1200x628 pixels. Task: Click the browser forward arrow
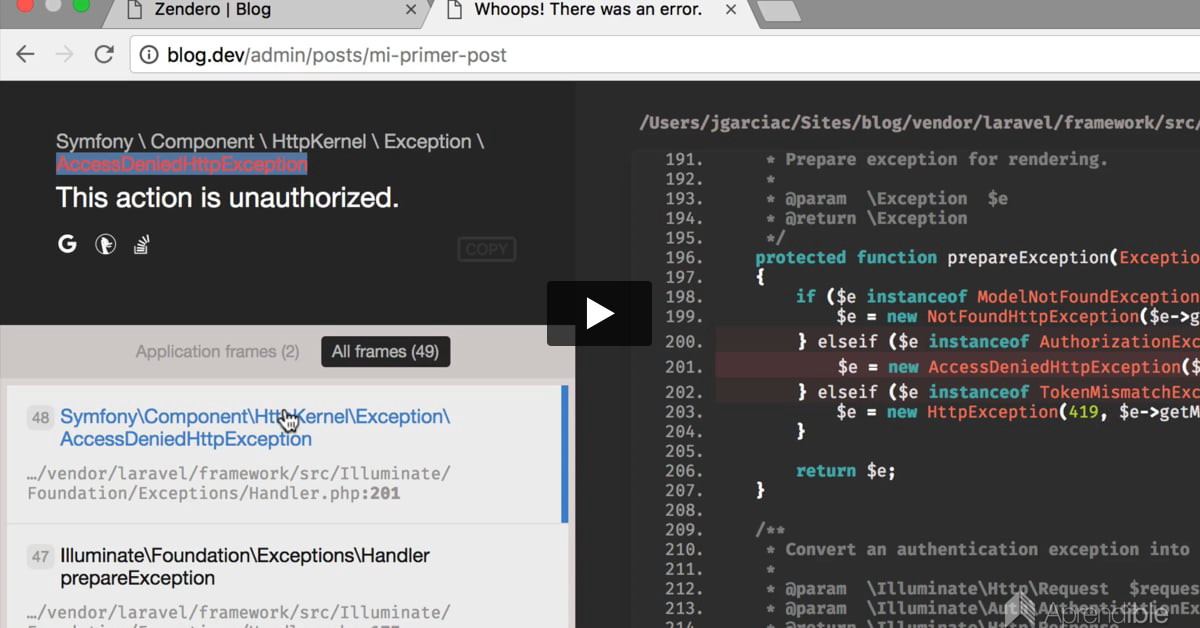(x=64, y=55)
